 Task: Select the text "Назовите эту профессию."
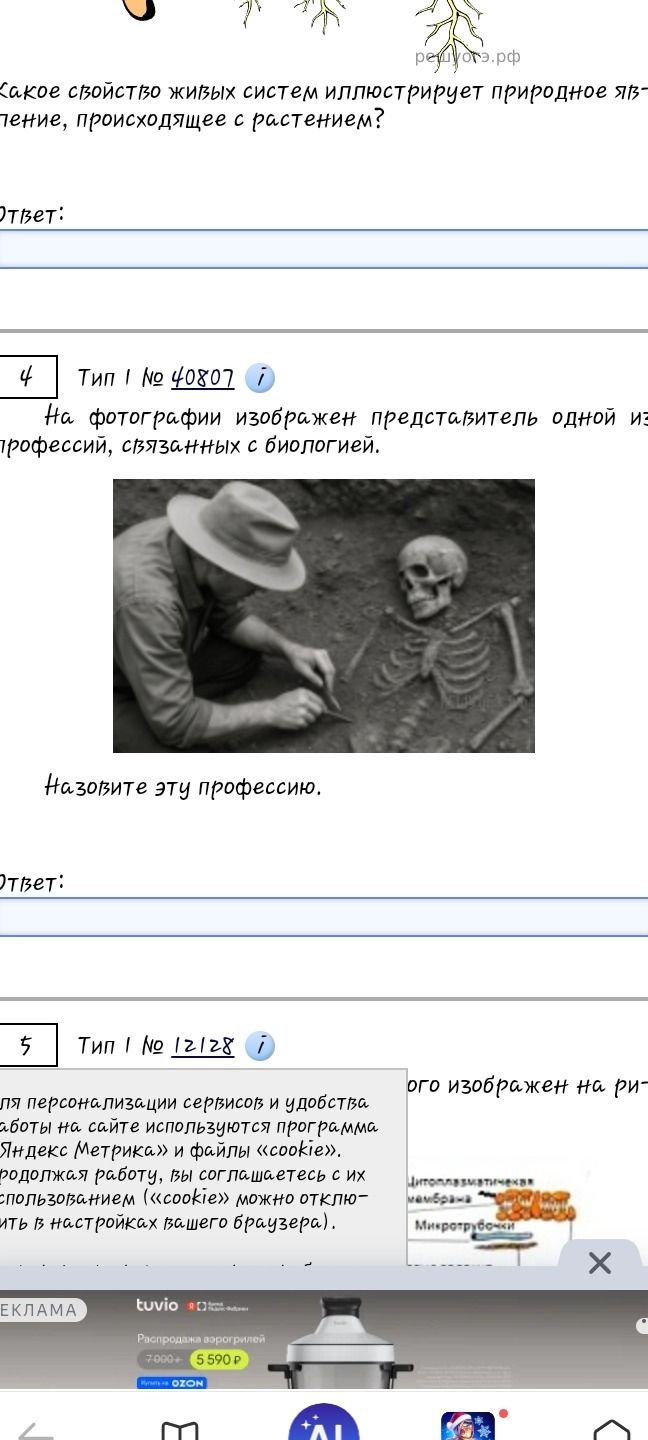[183, 787]
